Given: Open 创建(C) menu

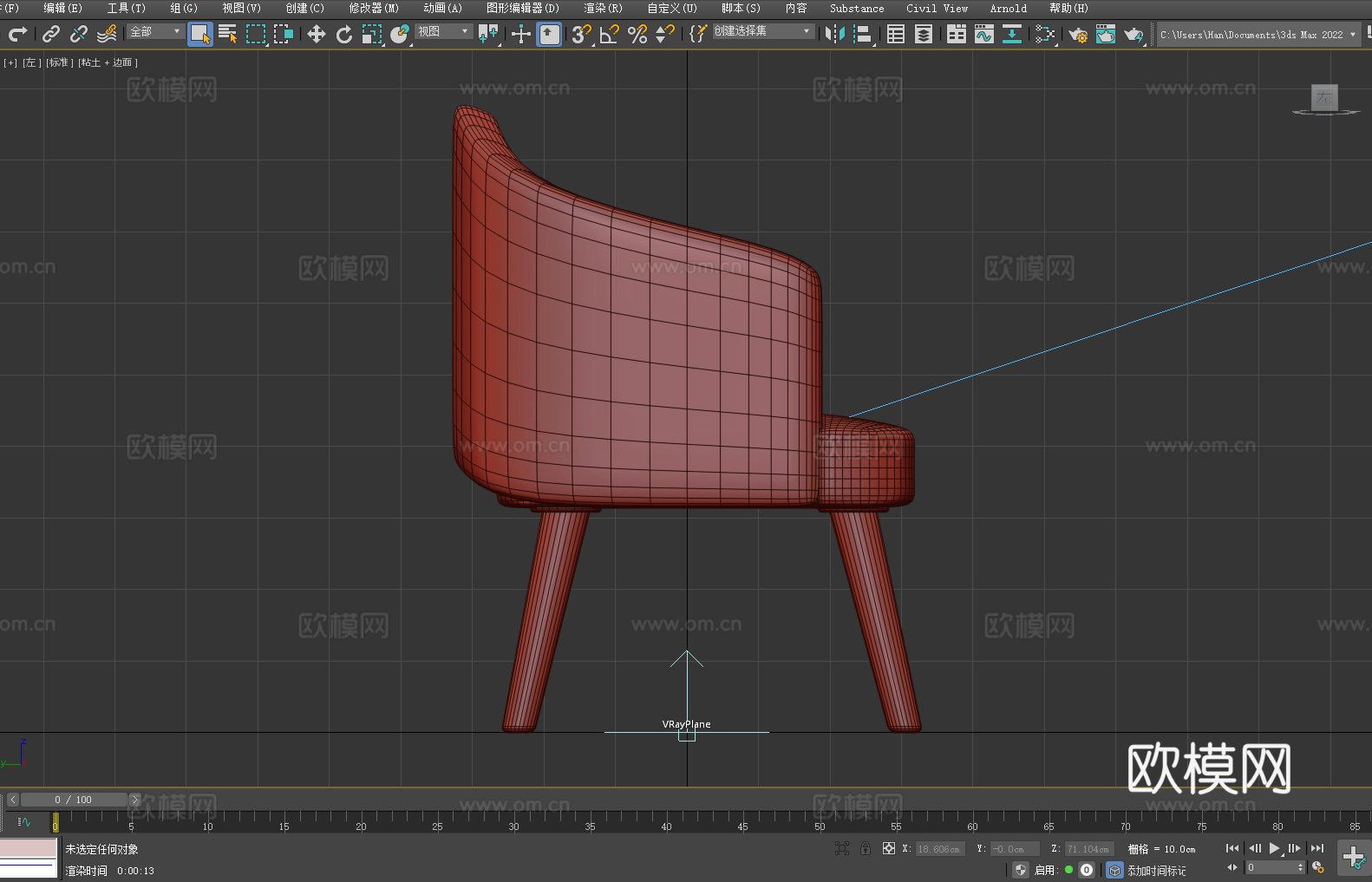Looking at the screenshot, I should tap(304, 8).
